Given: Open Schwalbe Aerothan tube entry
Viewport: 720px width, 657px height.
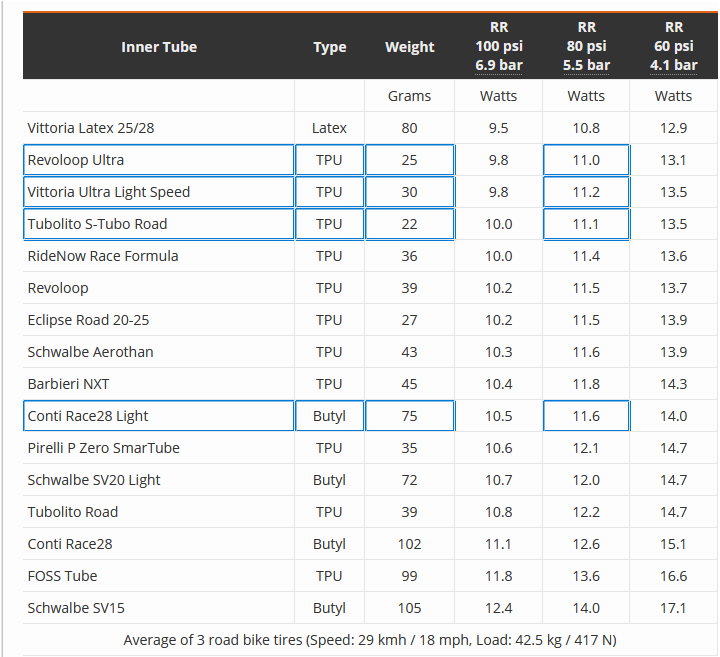Looking at the screenshot, I should pos(91,352).
